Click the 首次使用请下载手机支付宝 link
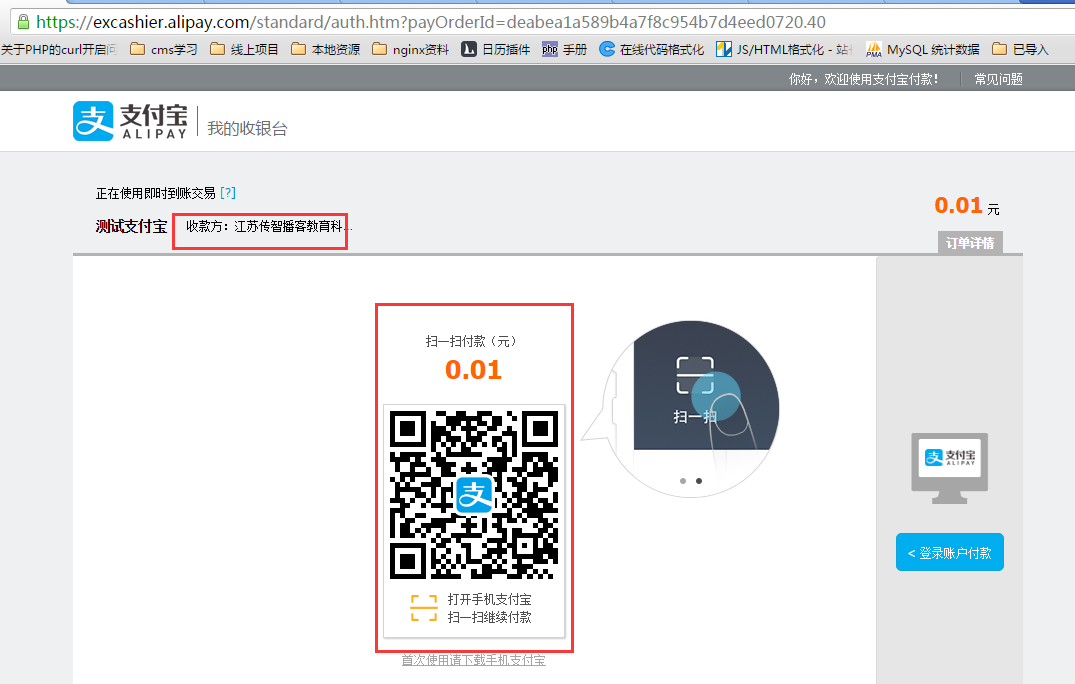The width and height of the screenshot is (1075, 684). point(473,660)
